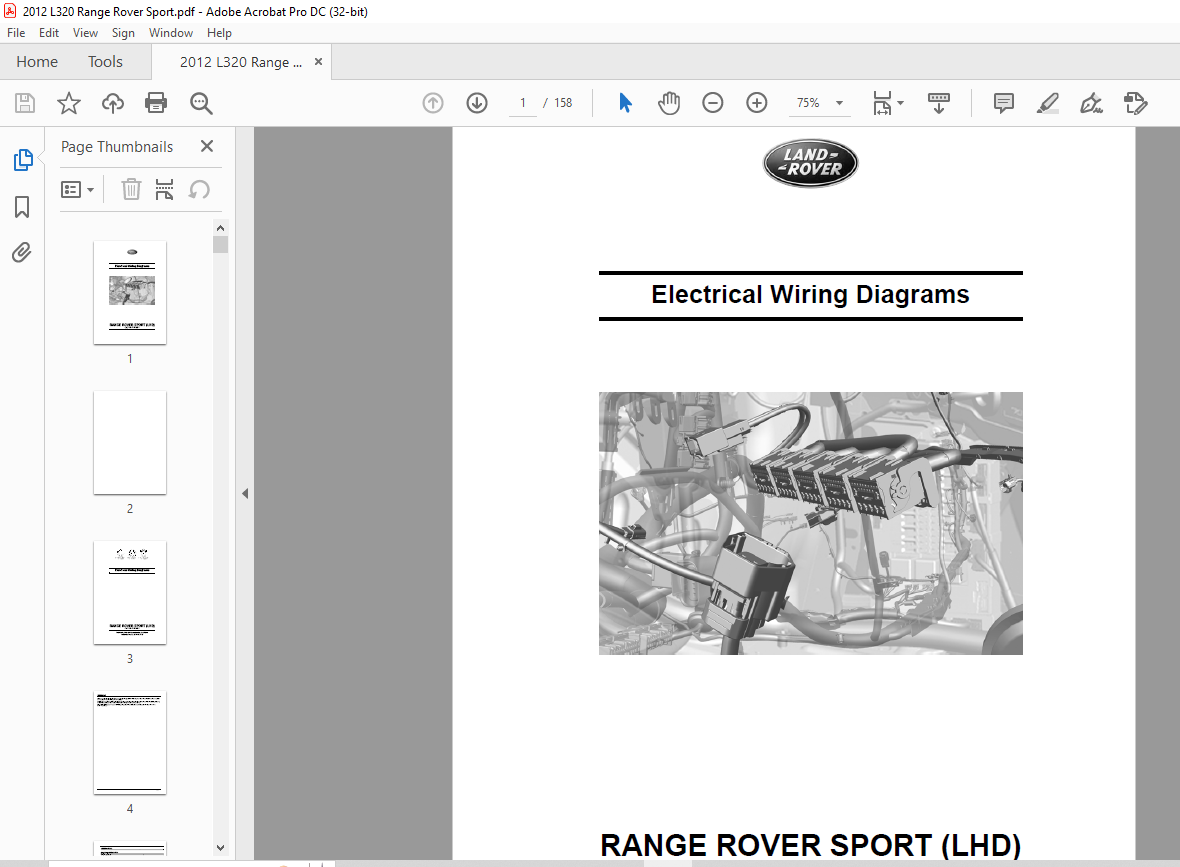1180x867 pixels.
Task: Click the RANGE ROVER SPORT (LHD) title
Action: (810, 845)
